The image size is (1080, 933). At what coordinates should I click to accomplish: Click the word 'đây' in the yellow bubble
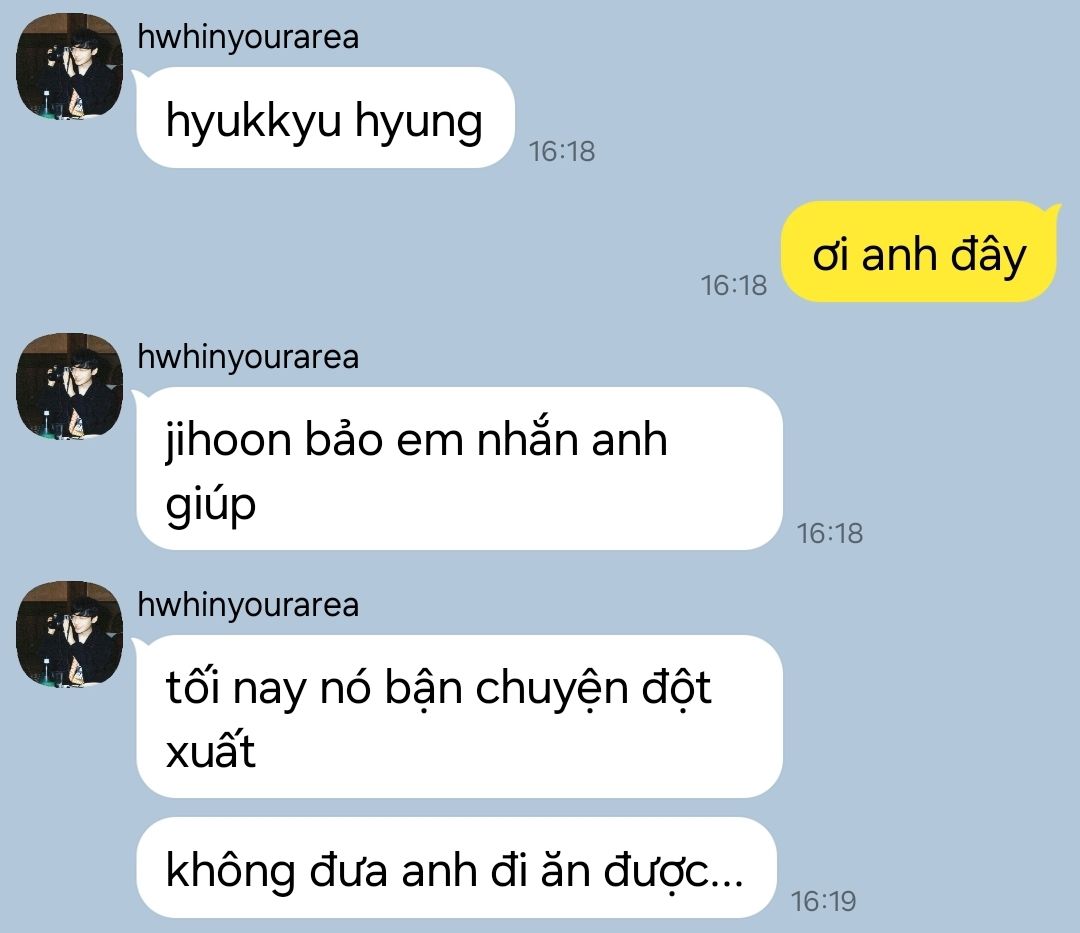[988, 256]
